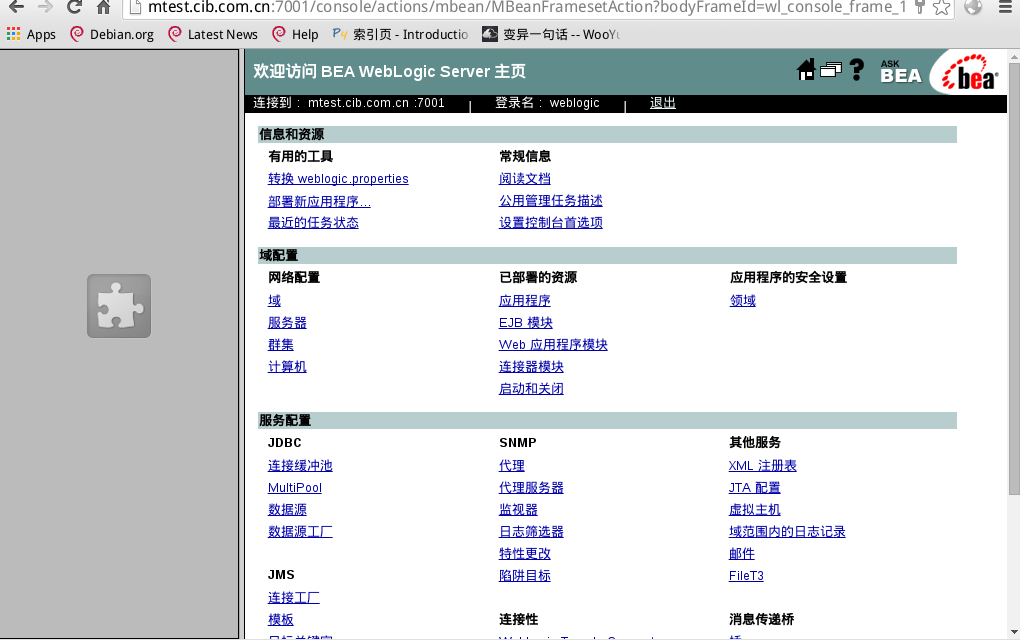
Task: Open console help question mark icon
Action: (x=857, y=70)
